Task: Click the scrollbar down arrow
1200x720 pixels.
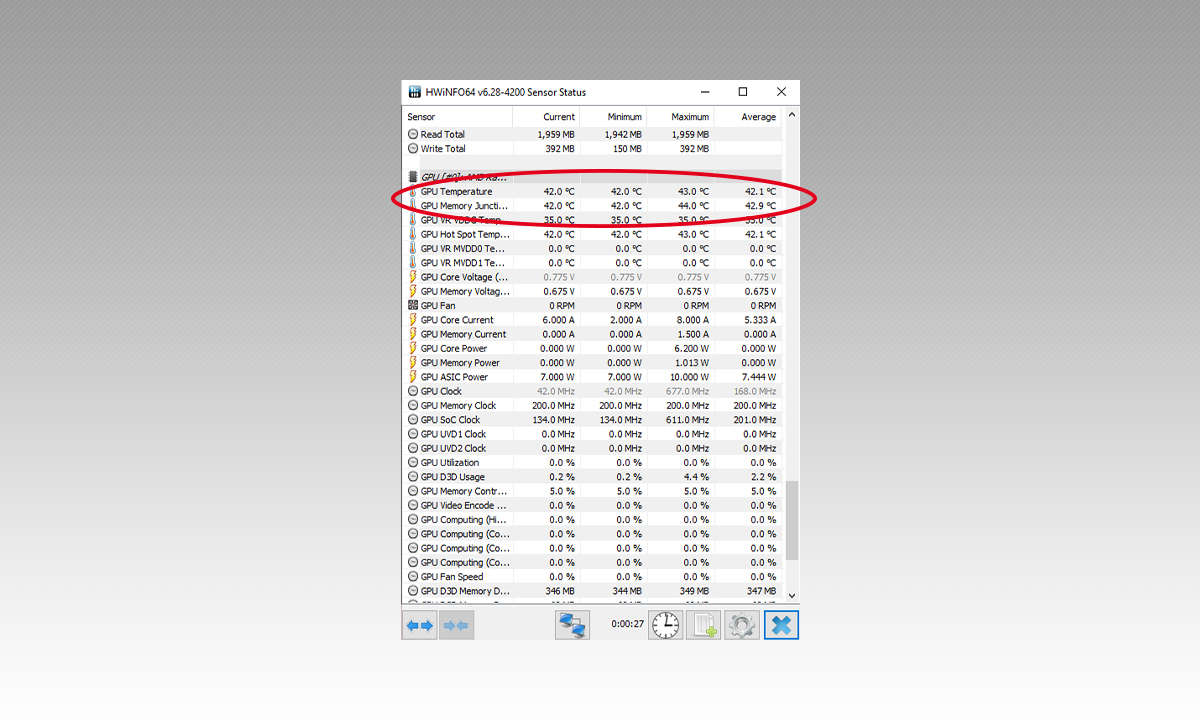Action: [x=792, y=596]
